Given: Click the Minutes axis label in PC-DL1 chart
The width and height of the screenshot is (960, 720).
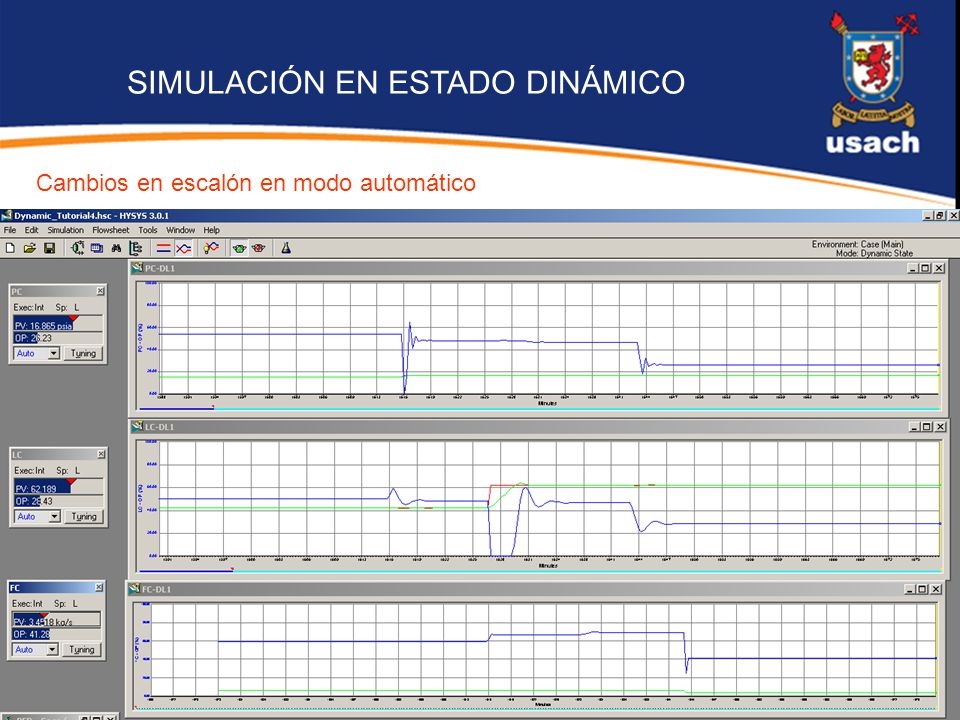Looking at the screenshot, I should (547, 403).
